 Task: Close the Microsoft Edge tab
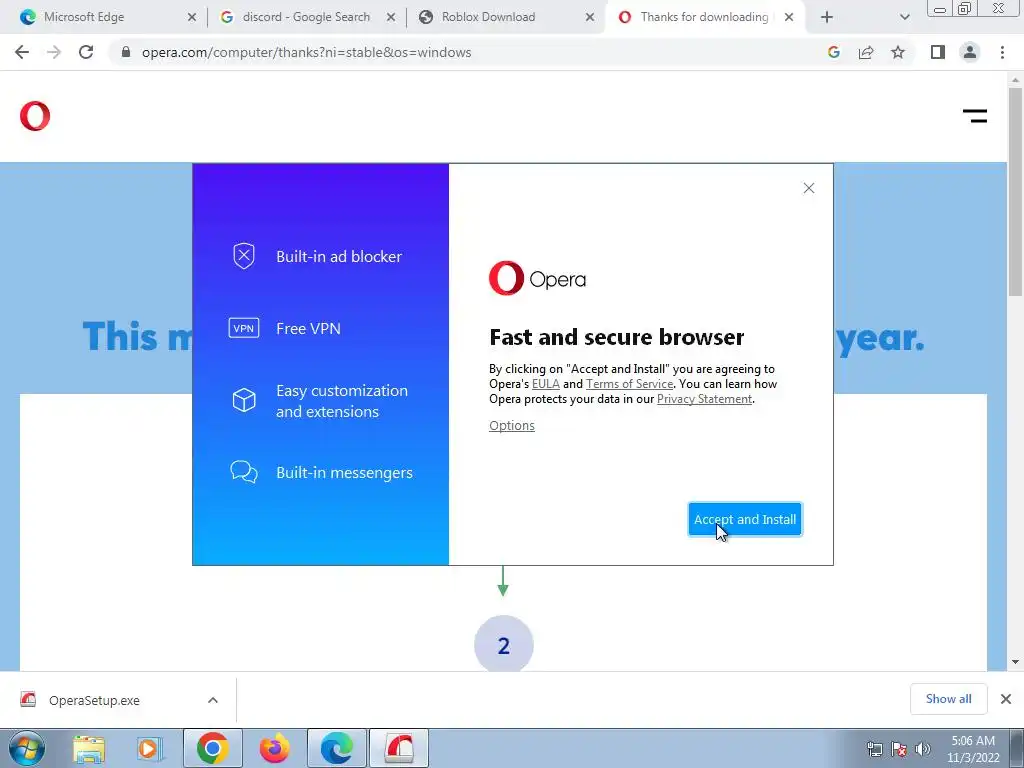(191, 18)
